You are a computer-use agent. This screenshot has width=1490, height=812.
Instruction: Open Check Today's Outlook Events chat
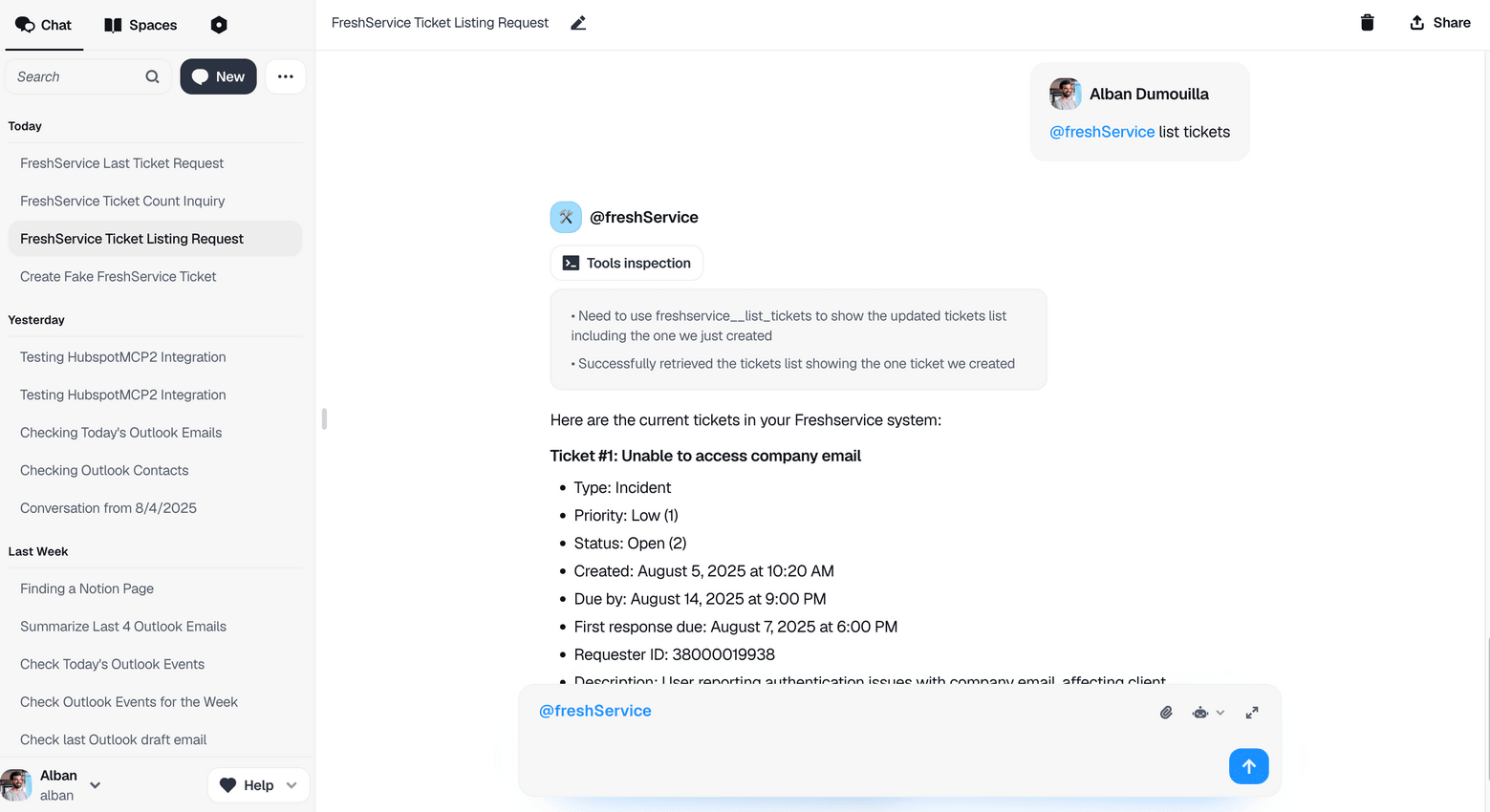155,664
